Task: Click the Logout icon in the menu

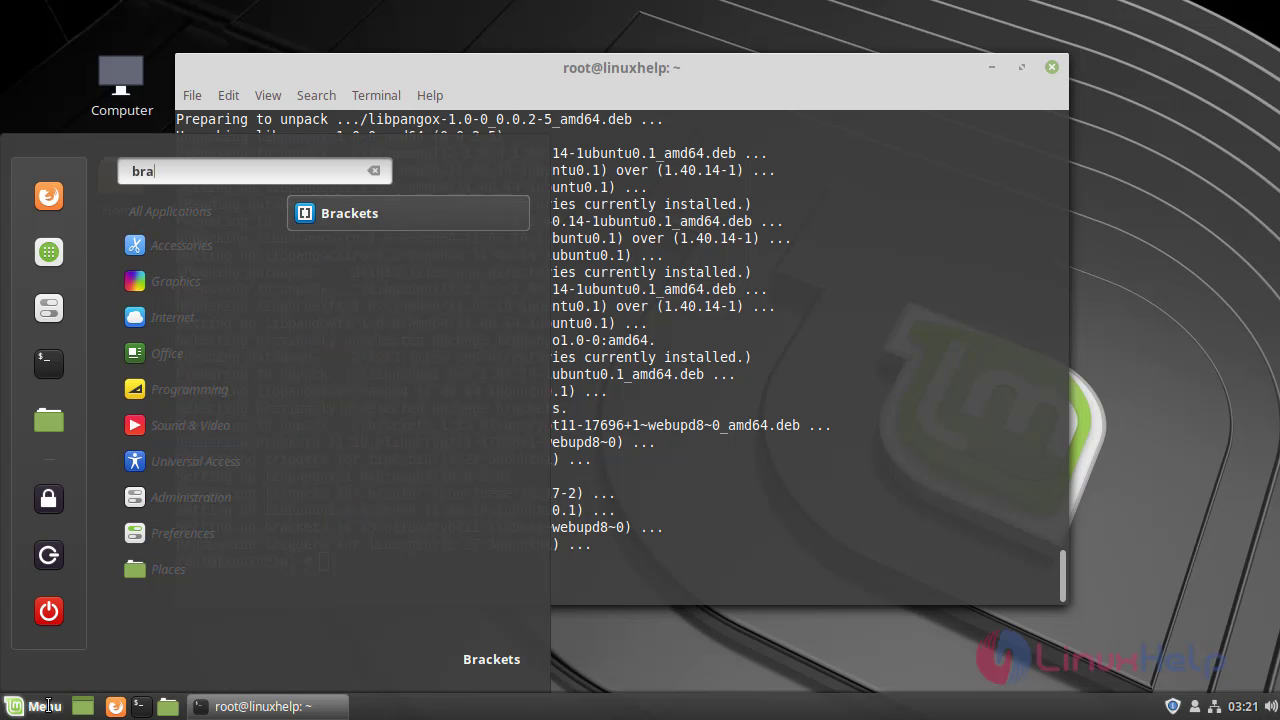Action: (x=49, y=555)
